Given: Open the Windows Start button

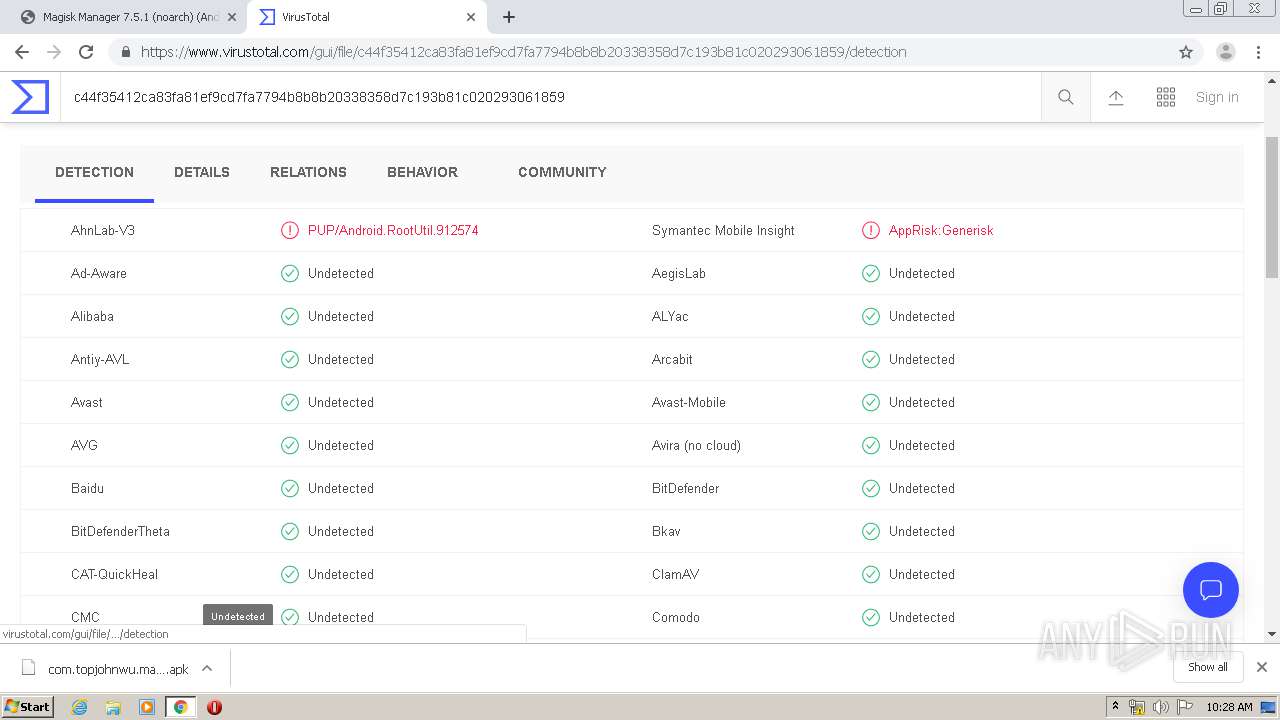Looking at the screenshot, I should pos(28,707).
